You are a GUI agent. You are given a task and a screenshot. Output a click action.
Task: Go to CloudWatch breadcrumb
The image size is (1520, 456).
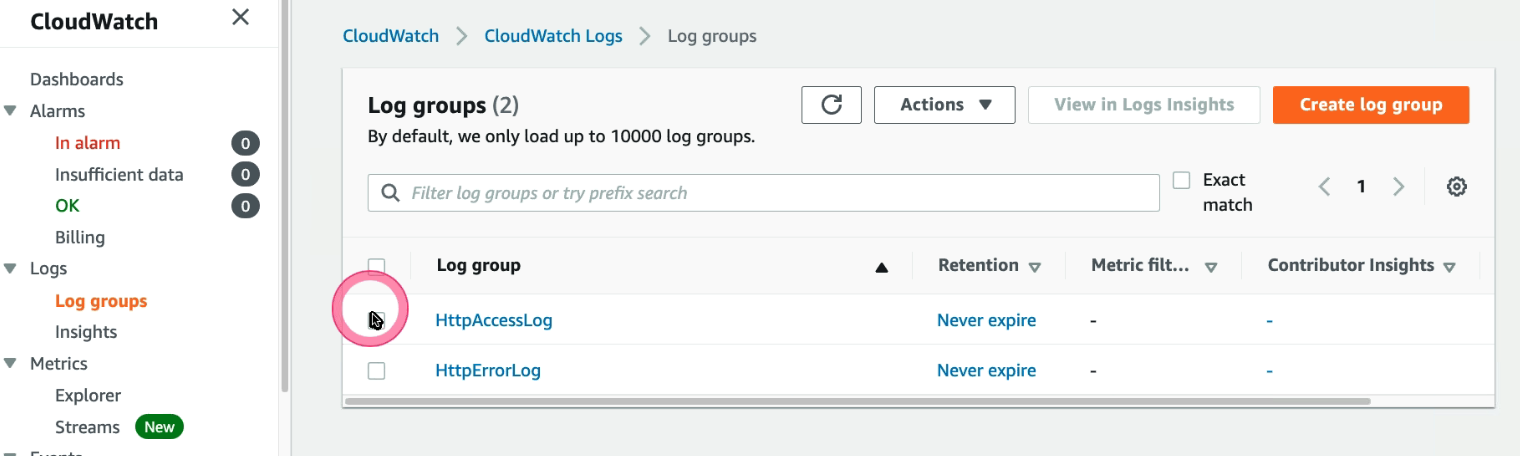click(x=391, y=36)
